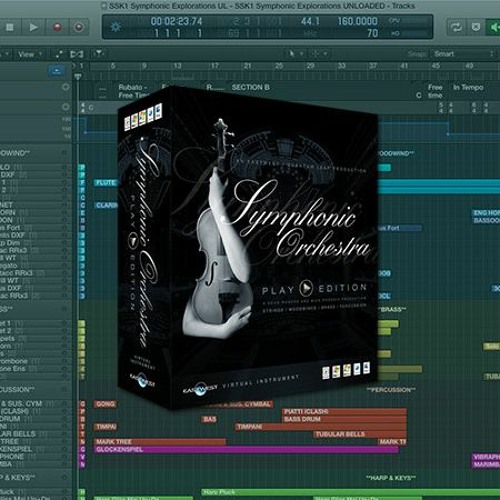
Task: Click the bar position 1 1 1 1
Action: pos(178,33)
